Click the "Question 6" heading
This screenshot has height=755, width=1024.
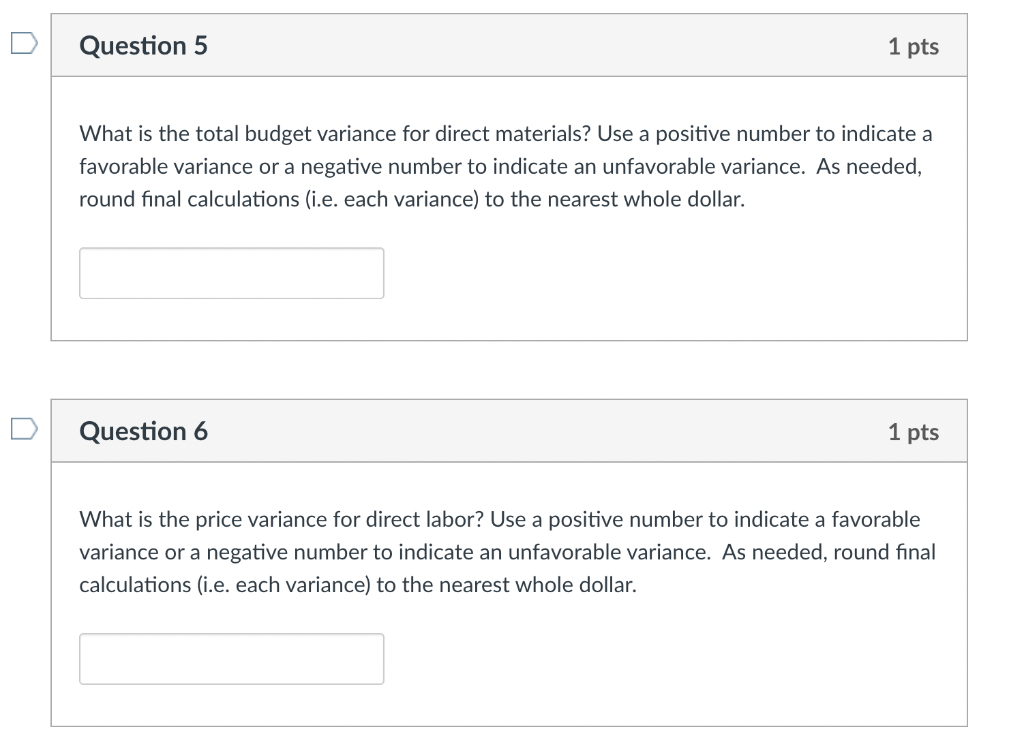click(x=144, y=432)
